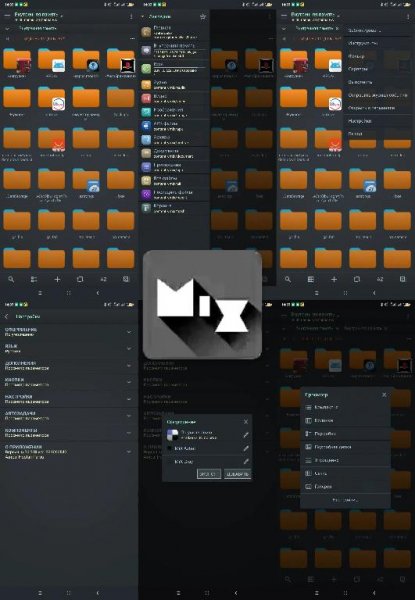Tap view-mode list icon in top-left screen toolbar
This screenshot has width=415, height=600.
click(34, 279)
